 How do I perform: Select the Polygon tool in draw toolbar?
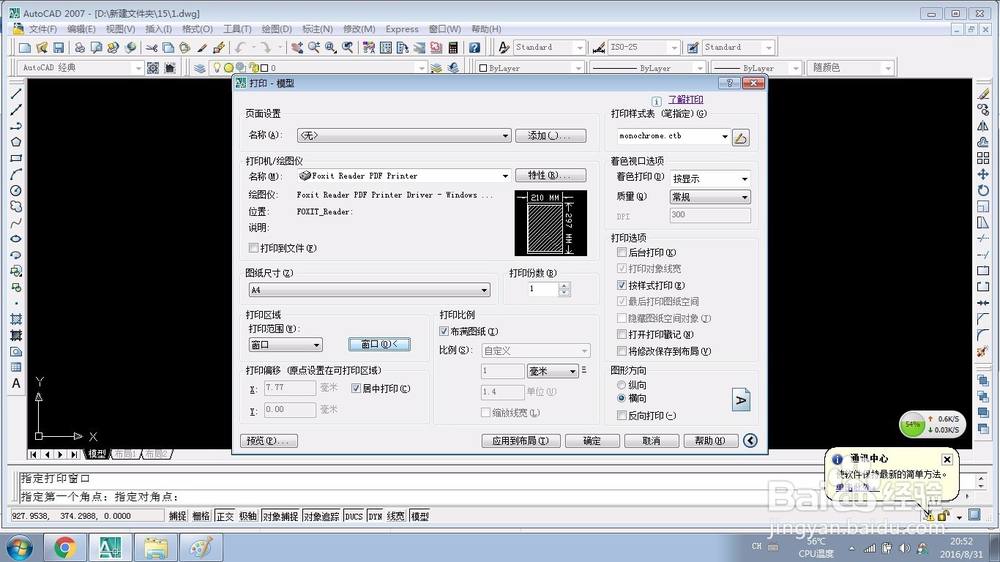[16, 142]
